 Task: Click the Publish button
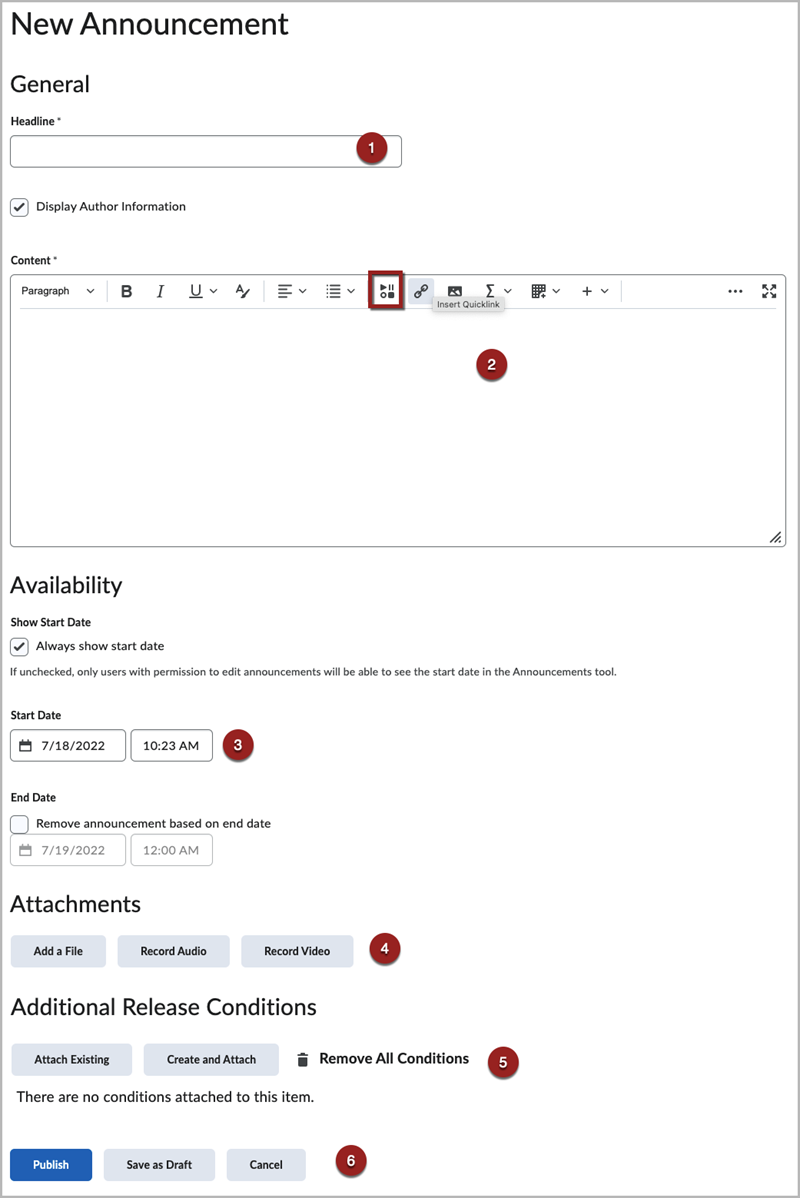click(51, 1165)
